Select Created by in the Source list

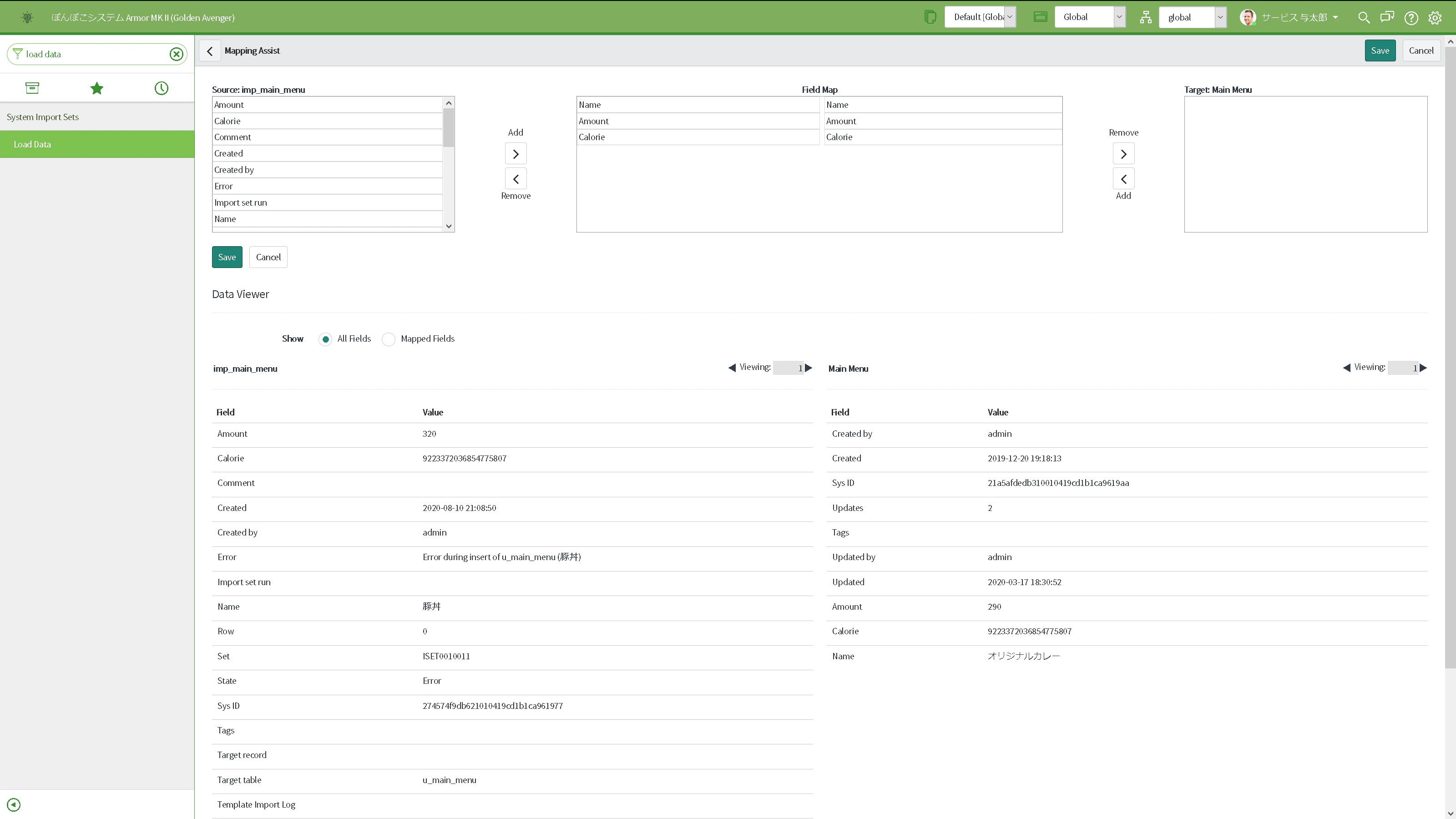[327, 170]
